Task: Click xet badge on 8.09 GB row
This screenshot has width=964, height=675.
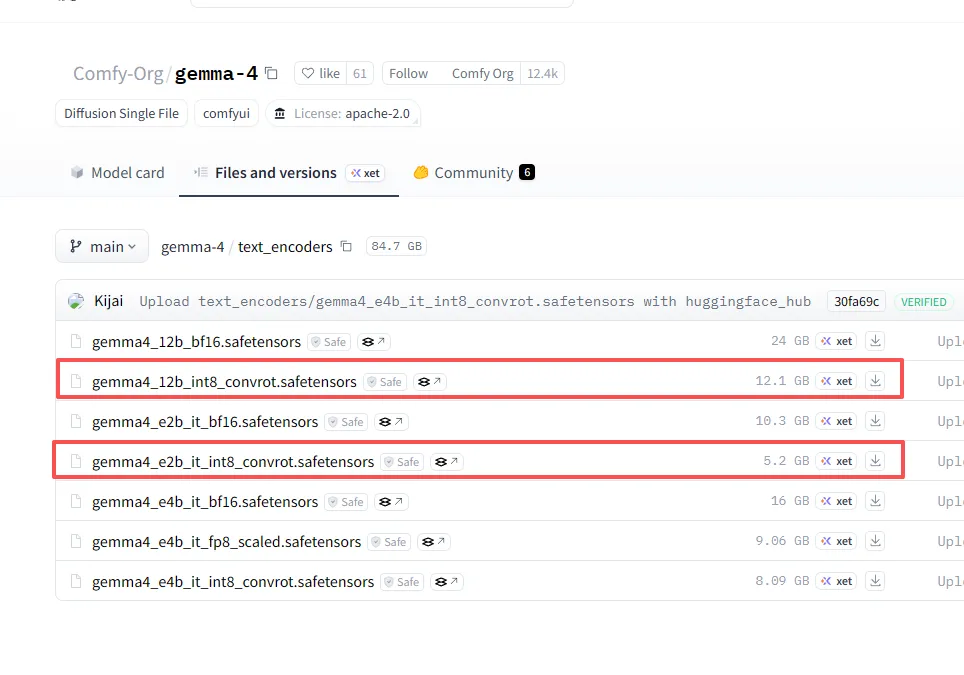Action: 836,581
